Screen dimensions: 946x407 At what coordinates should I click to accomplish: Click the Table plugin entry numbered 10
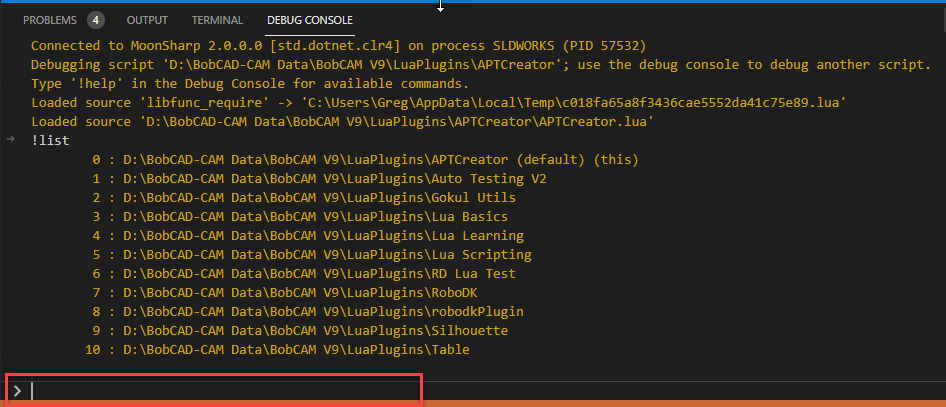point(281,350)
